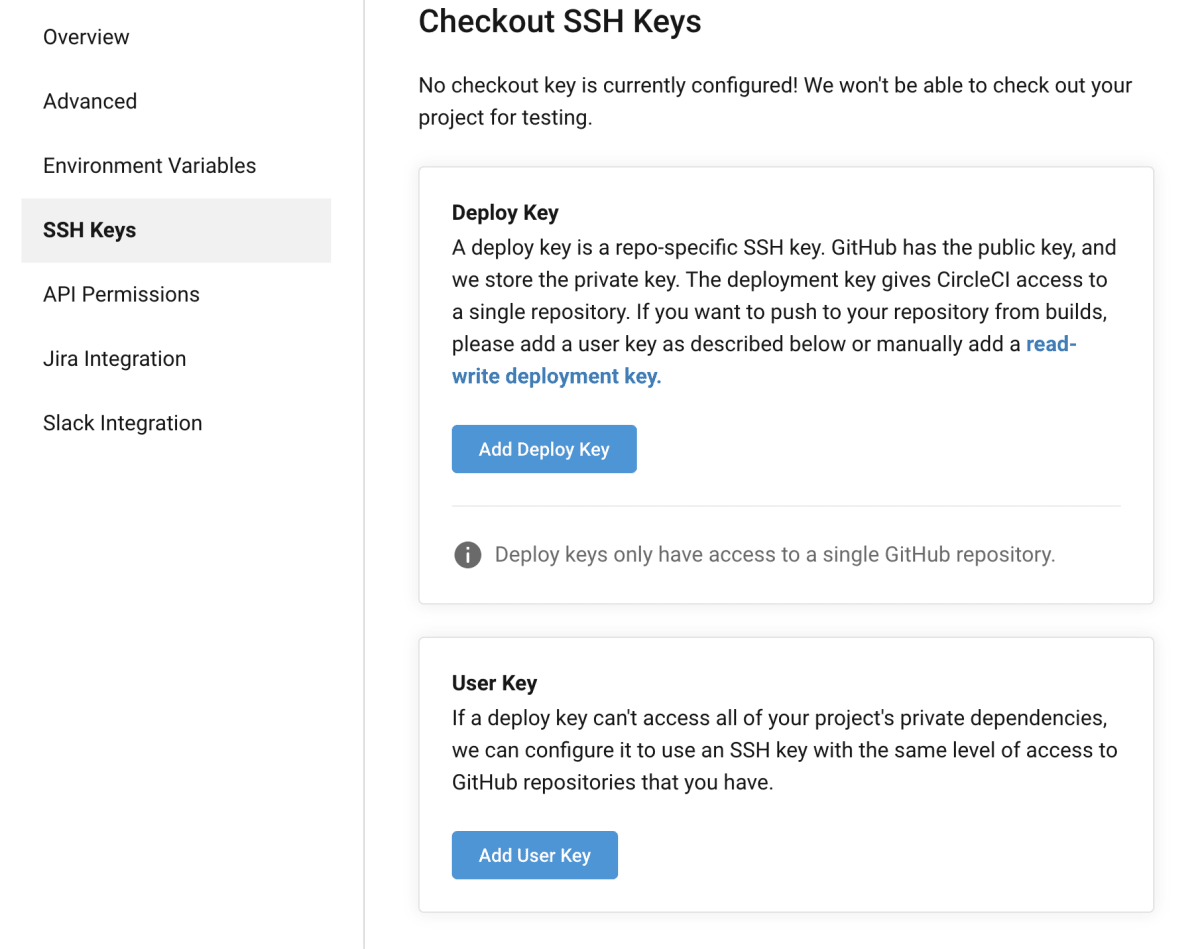This screenshot has width=1200, height=949.
Task: Navigate to API Permissions
Action: pos(121,294)
